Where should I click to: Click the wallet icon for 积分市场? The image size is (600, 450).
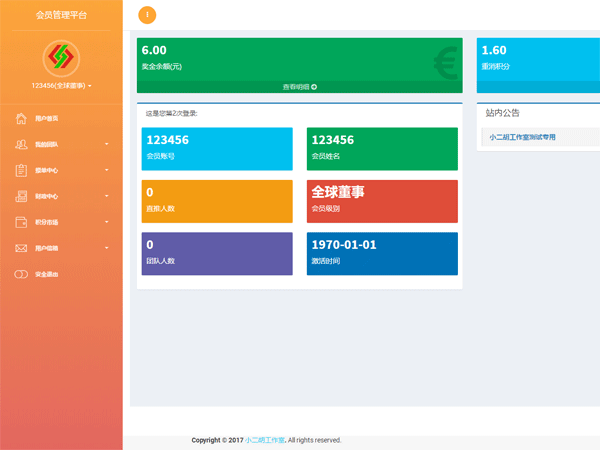point(21,222)
